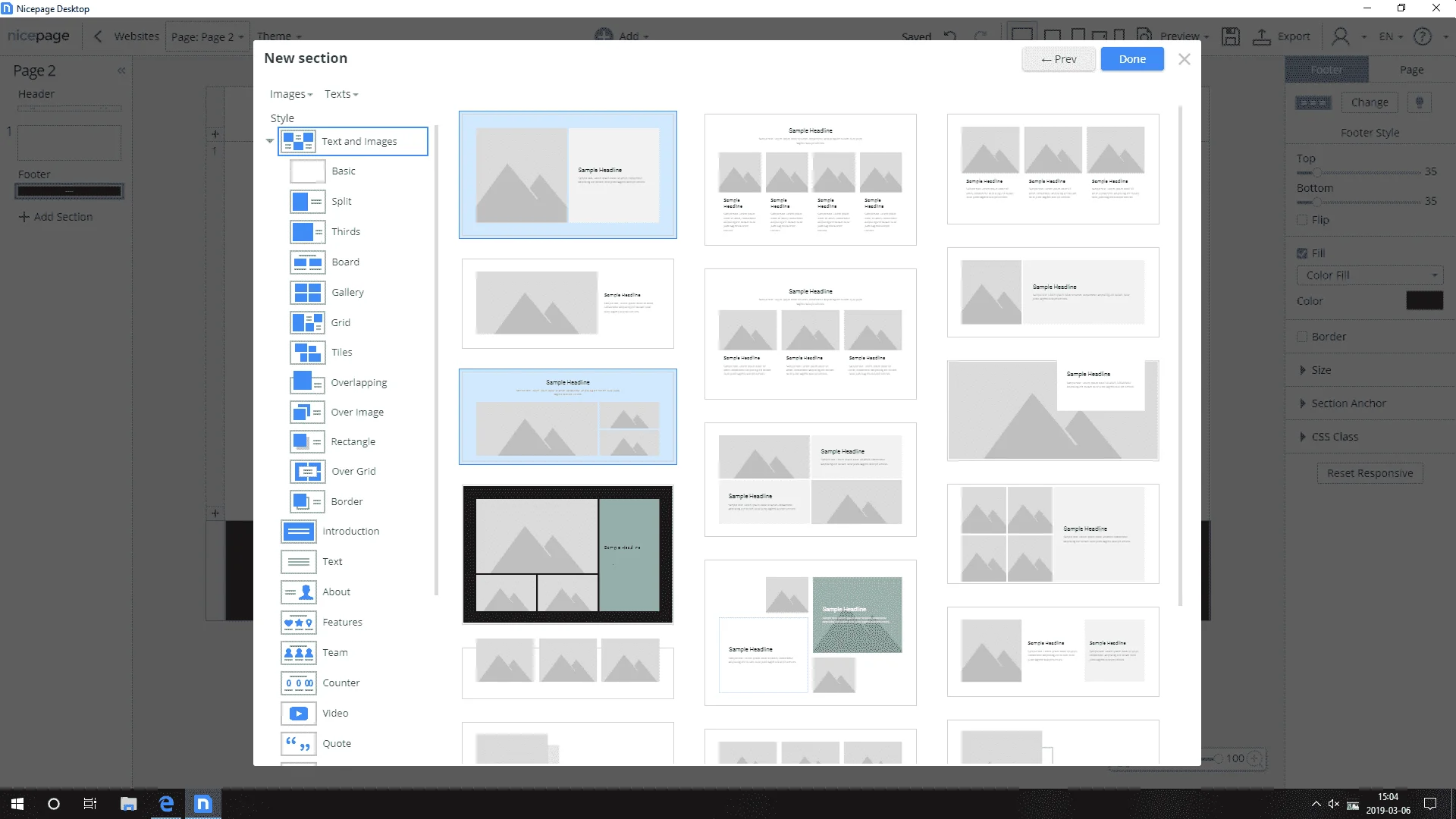Viewport: 1456px width, 819px height.
Task: Select the Introduction category icon
Action: (x=298, y=532)
